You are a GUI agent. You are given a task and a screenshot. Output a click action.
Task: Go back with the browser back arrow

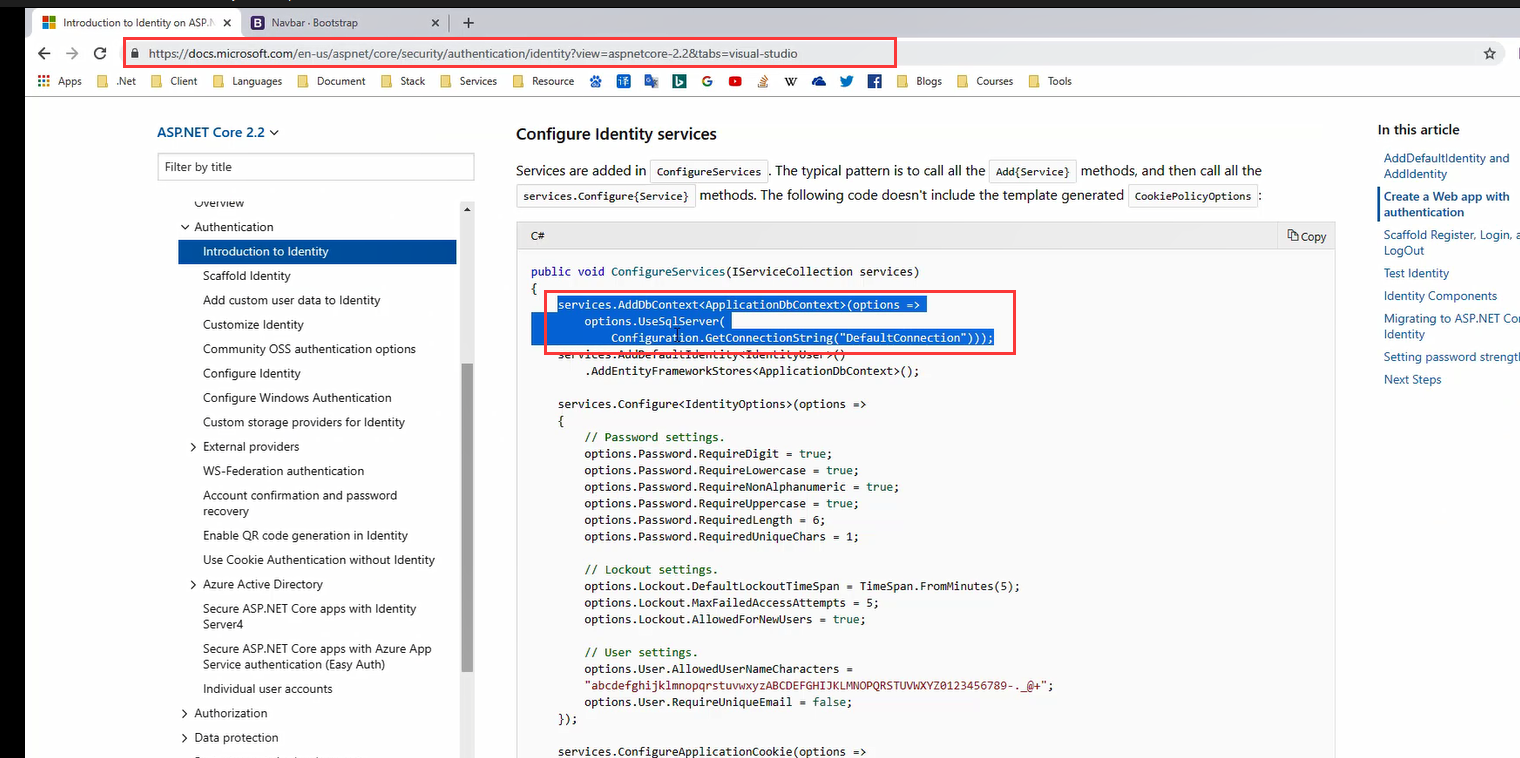pos(43,54)
